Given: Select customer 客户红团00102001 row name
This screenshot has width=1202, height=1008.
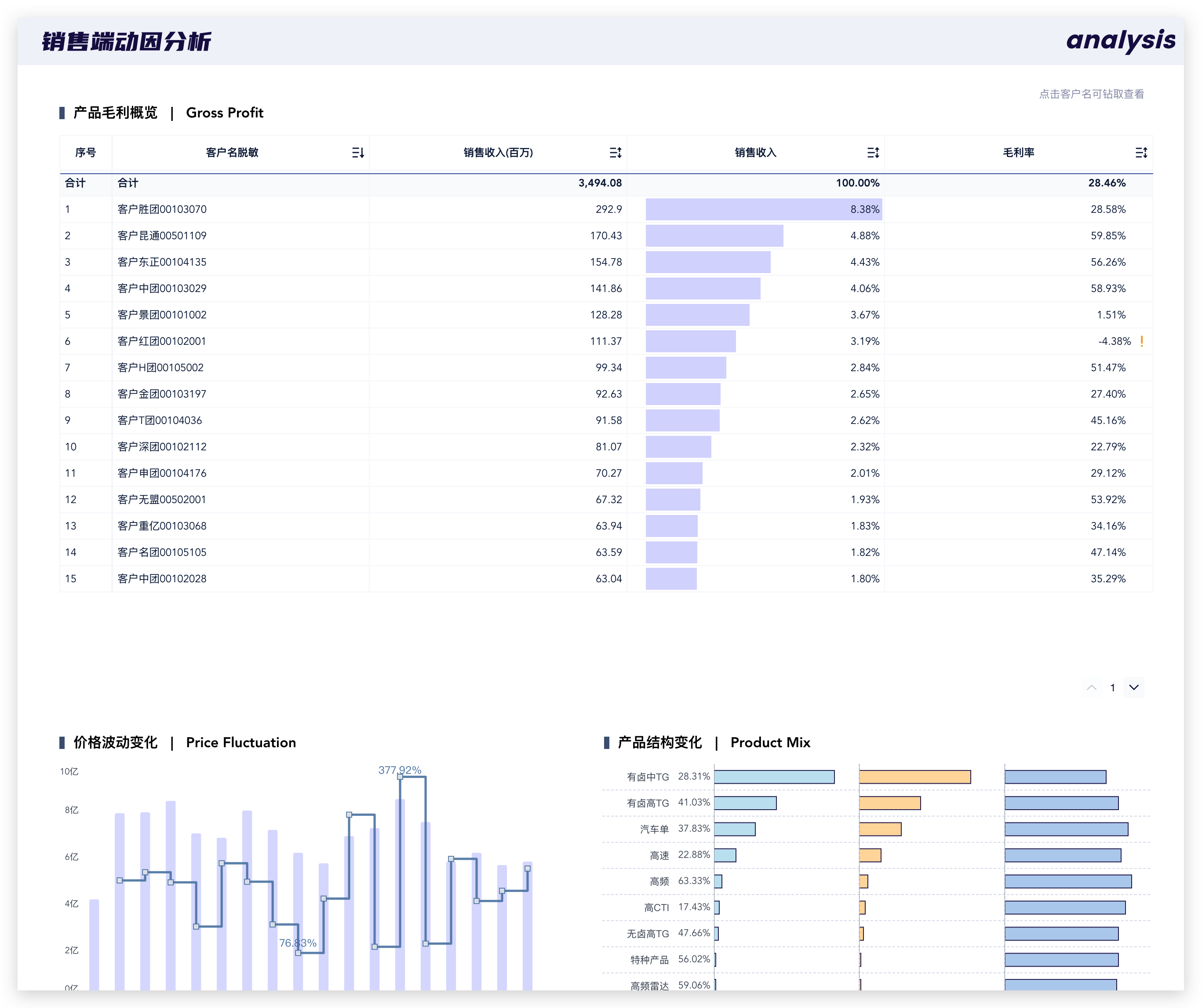Looking at the screenshot, I should (x=162, y=341).
